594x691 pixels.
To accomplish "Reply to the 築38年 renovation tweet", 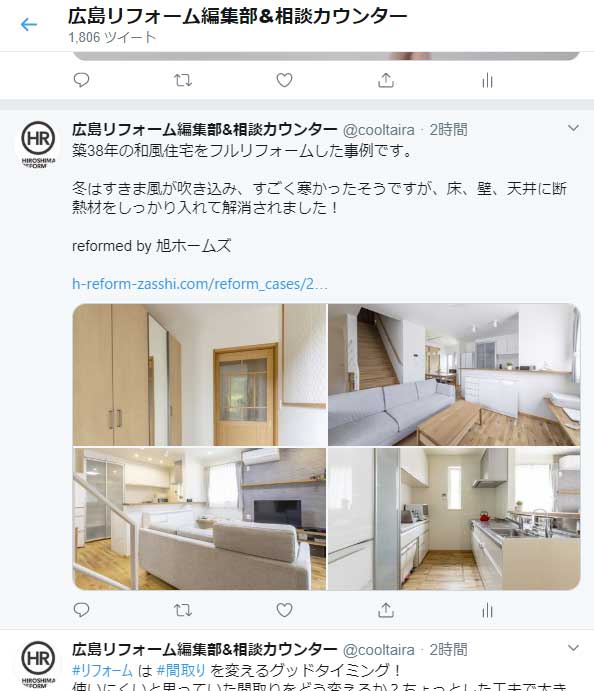I will click(81, 610).
